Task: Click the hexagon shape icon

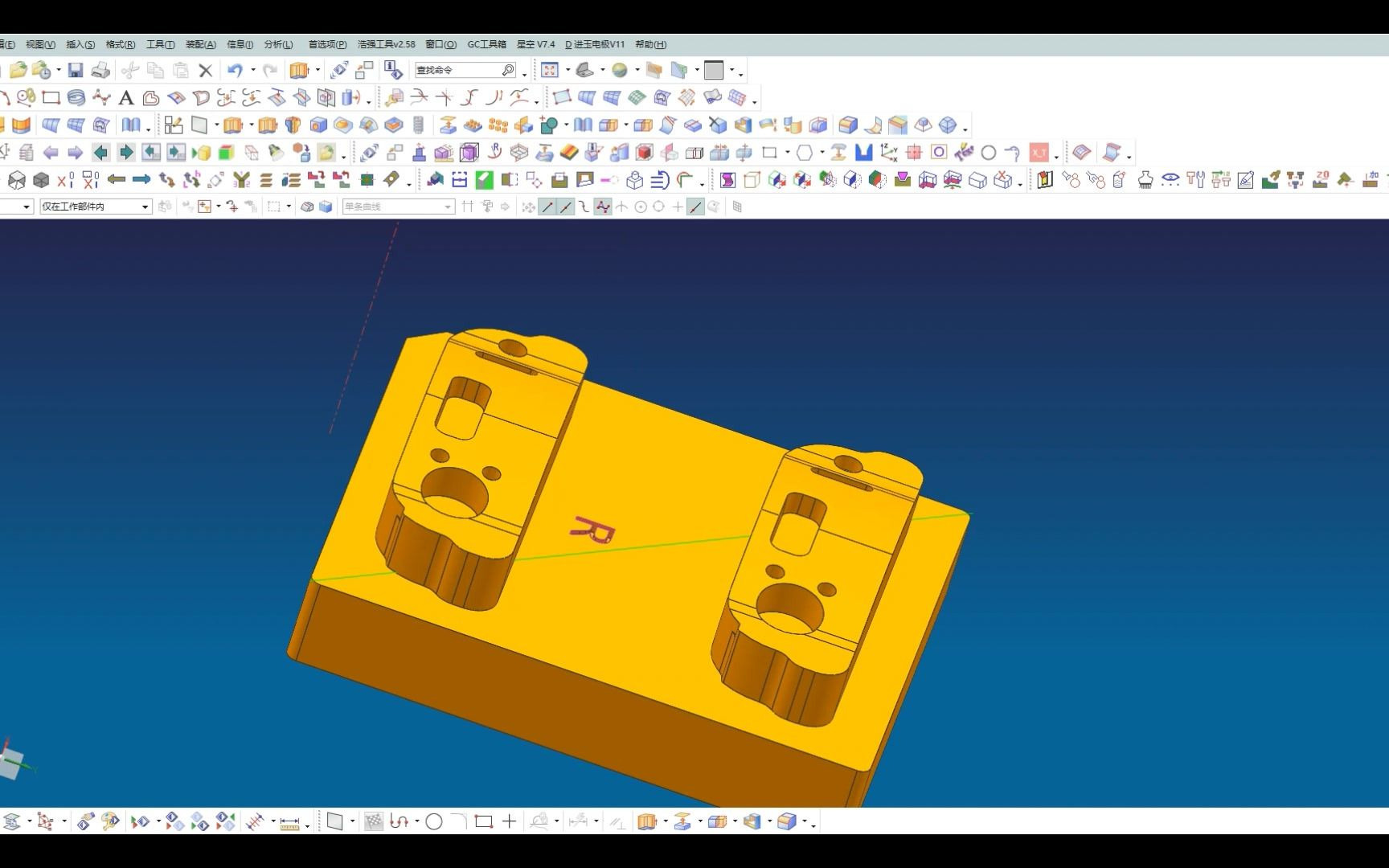Action: pos(805,153)
